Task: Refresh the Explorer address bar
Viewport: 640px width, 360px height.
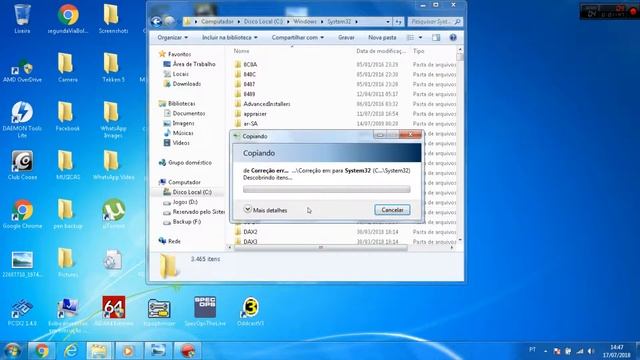Action: click(398, 21)
